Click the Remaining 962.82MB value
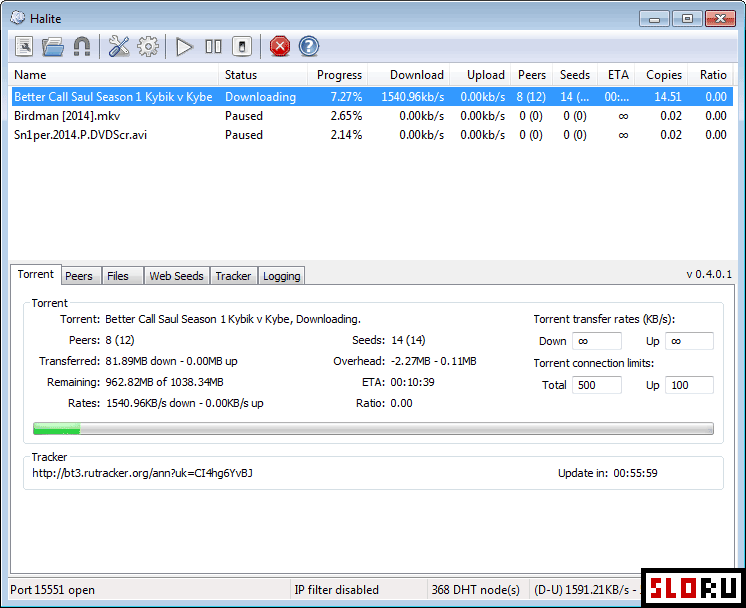 pos(164,382)
